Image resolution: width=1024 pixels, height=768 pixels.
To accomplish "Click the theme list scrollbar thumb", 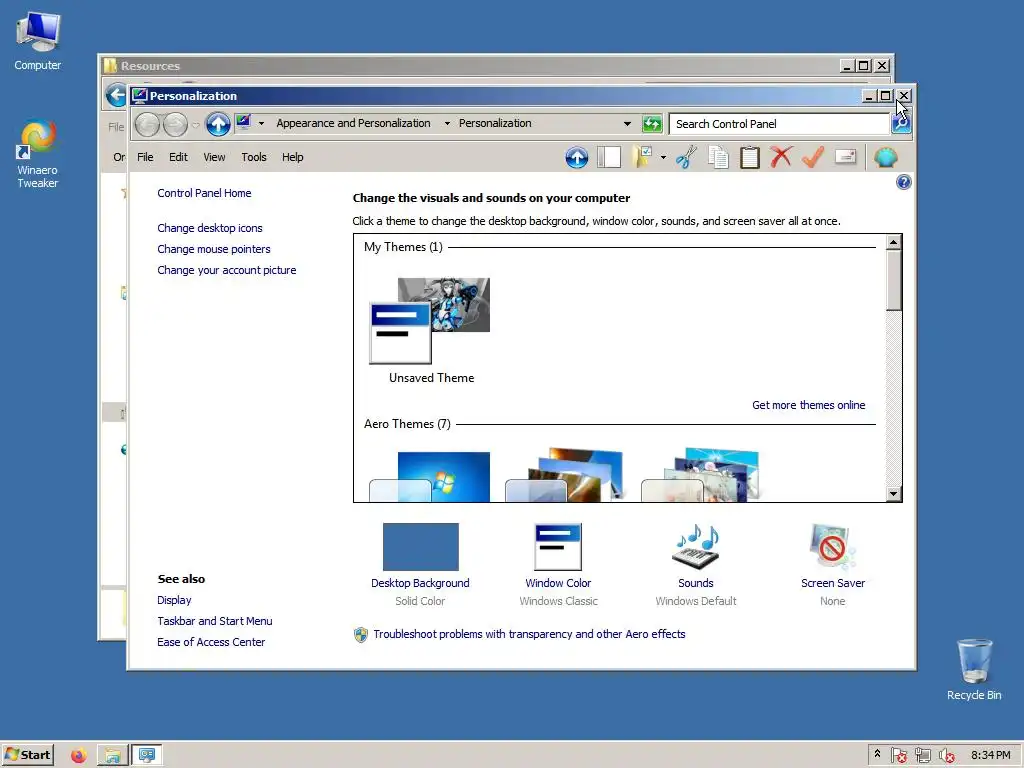I will (893, 280).
